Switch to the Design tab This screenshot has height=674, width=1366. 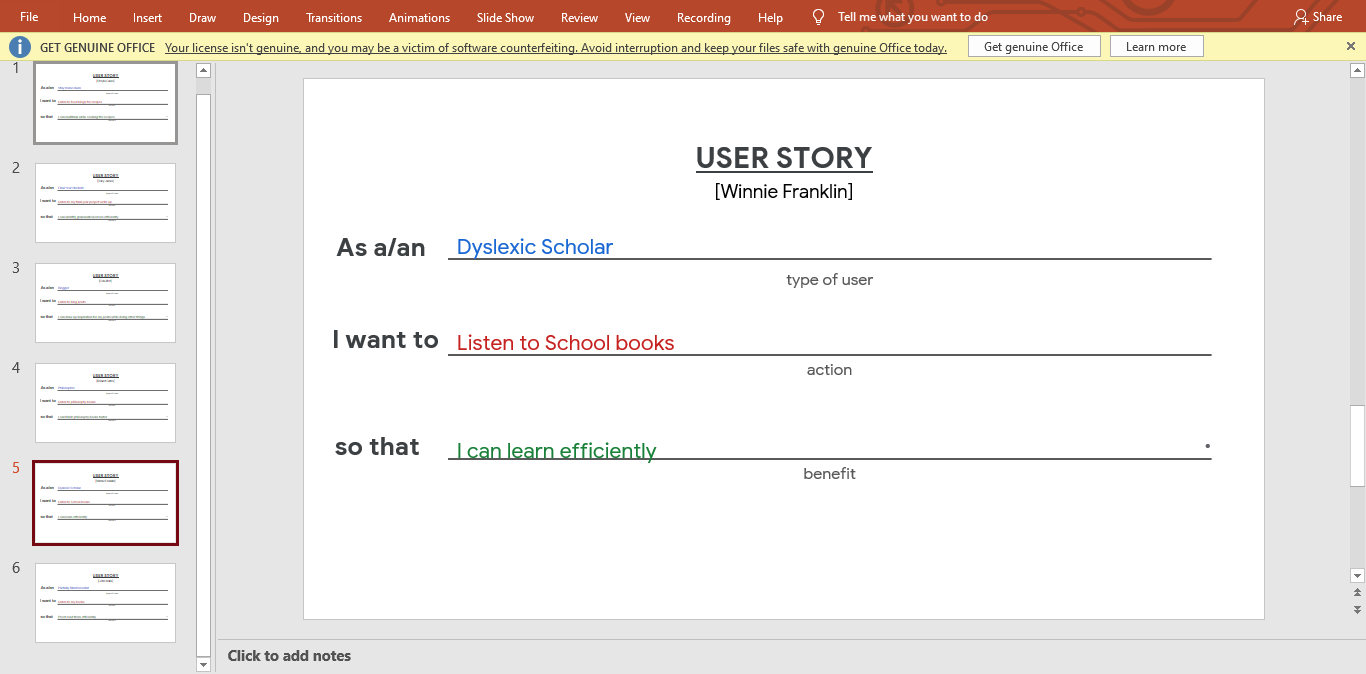pos(261,17)
